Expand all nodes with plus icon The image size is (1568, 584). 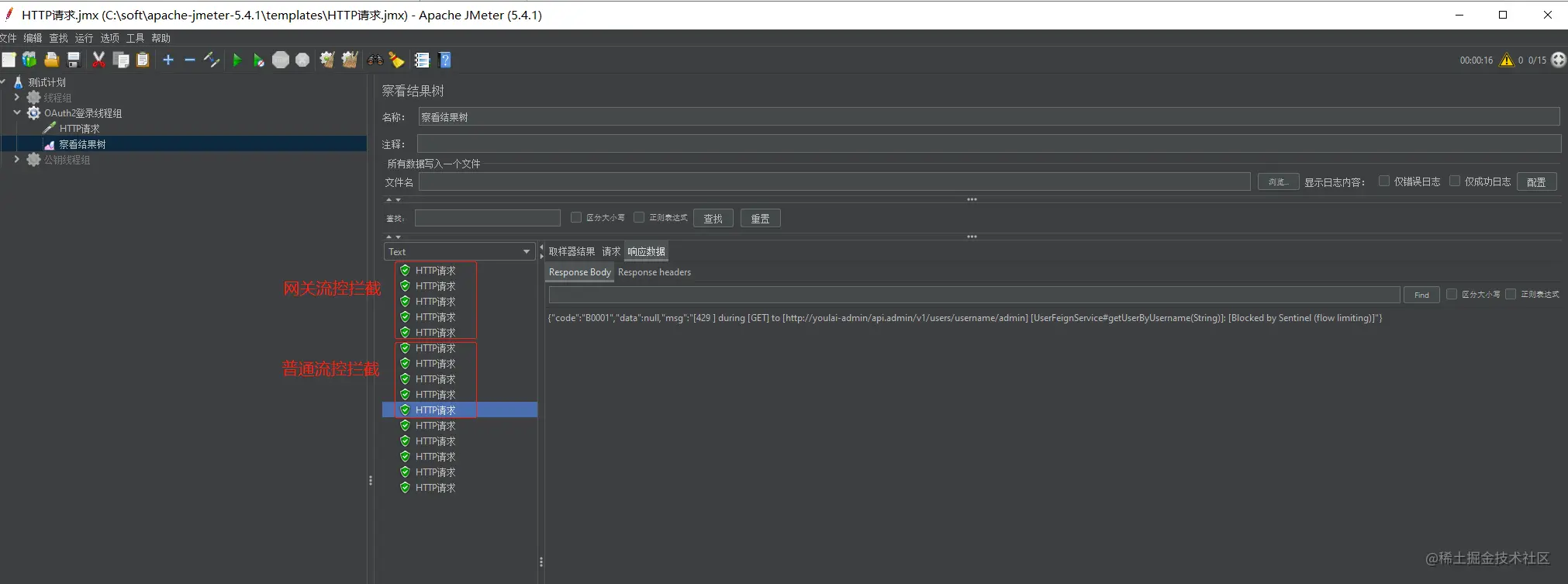(168, 60)
